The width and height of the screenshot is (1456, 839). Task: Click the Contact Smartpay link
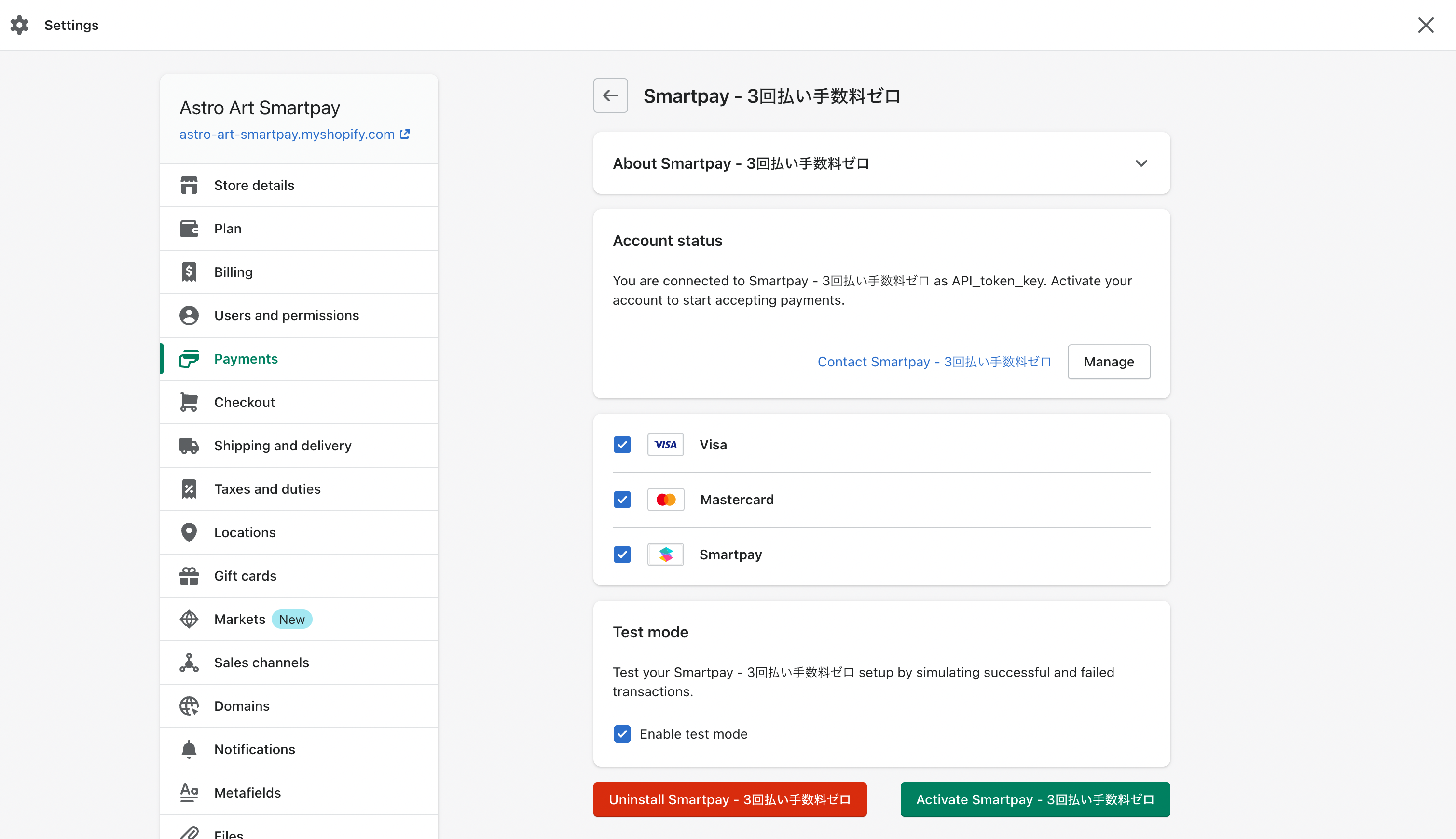[x=934, y=362]
